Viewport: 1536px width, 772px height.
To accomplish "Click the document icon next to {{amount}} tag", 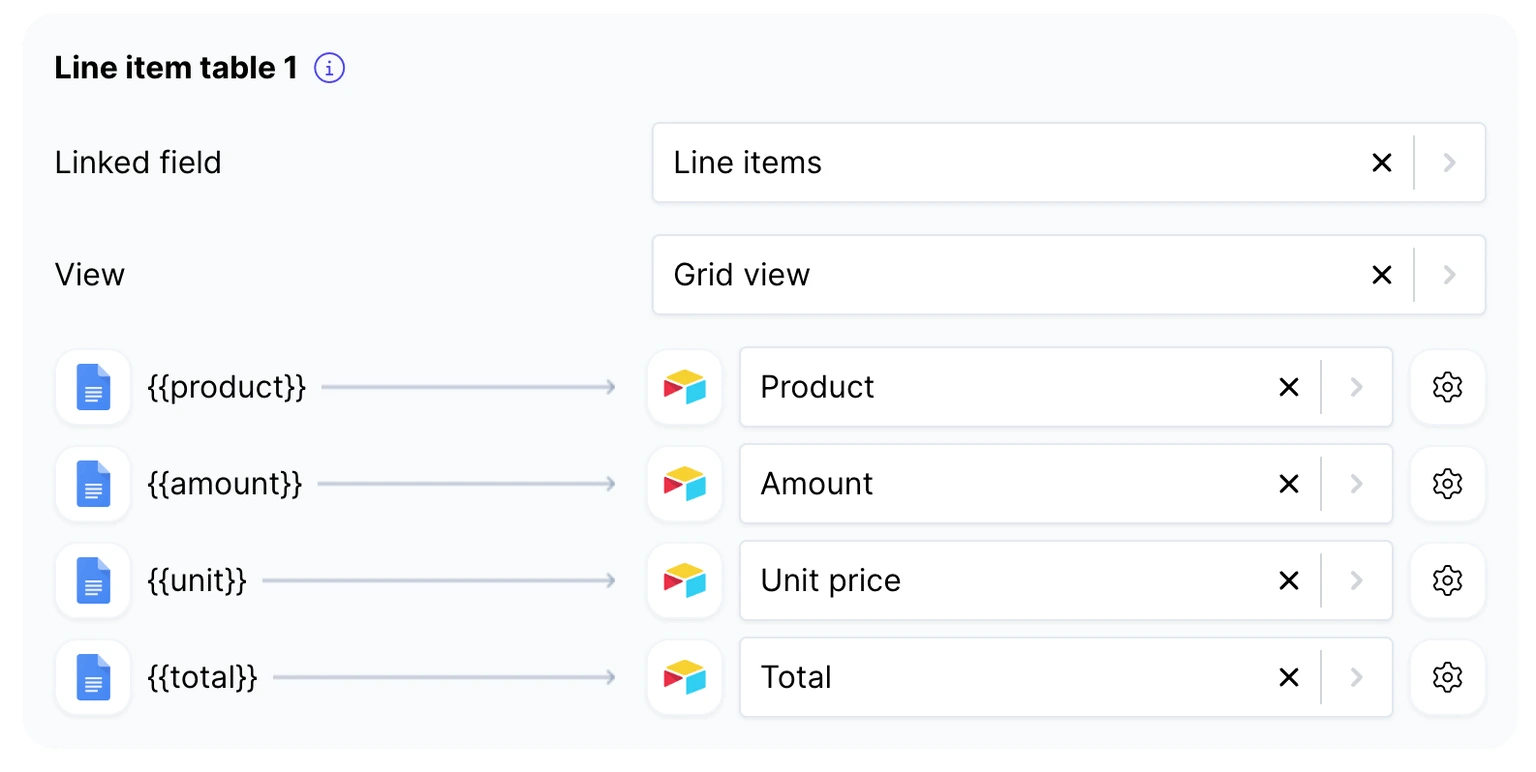I will pyautogui.click(x=92, y=484).
